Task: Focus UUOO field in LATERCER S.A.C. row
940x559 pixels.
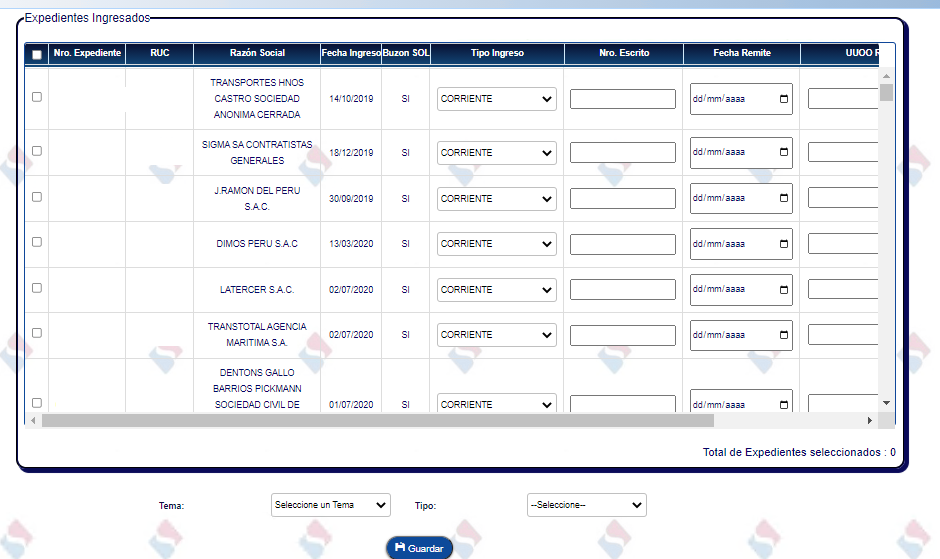Action: (x=843, y=290)
